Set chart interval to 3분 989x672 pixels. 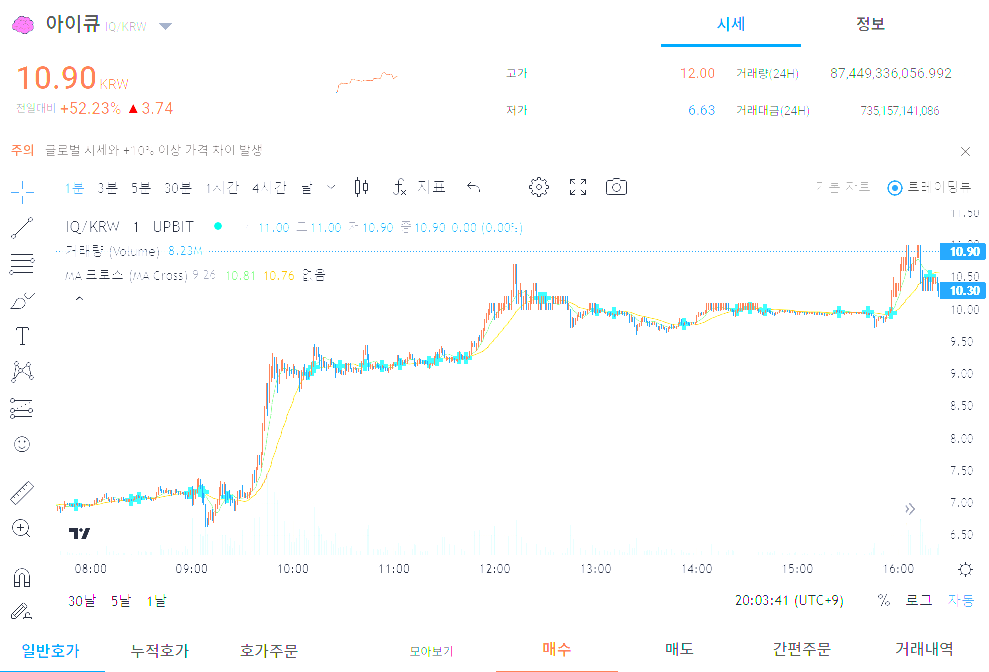point(108,188)
